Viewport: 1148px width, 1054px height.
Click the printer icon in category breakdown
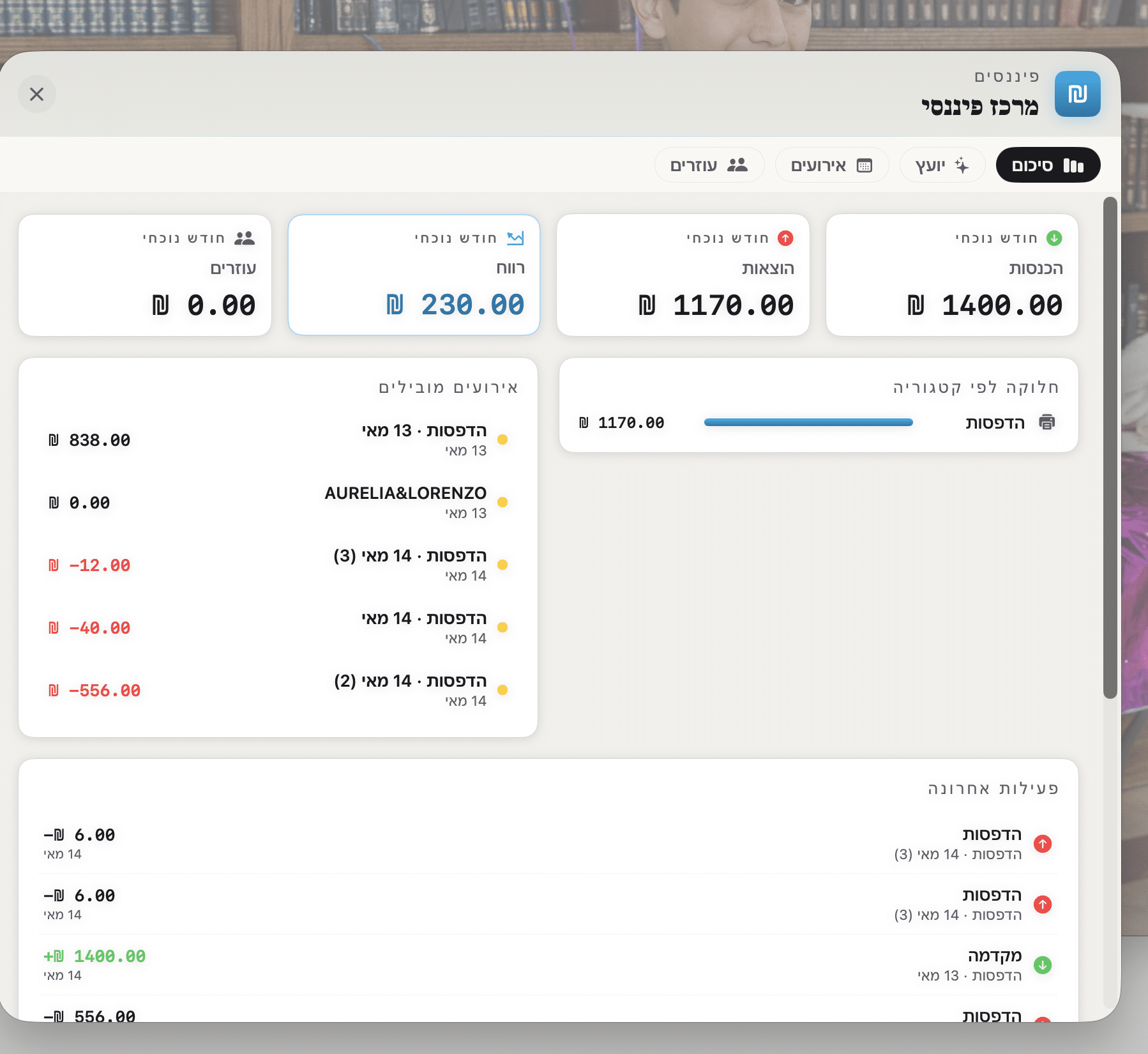pos(1047,422)
